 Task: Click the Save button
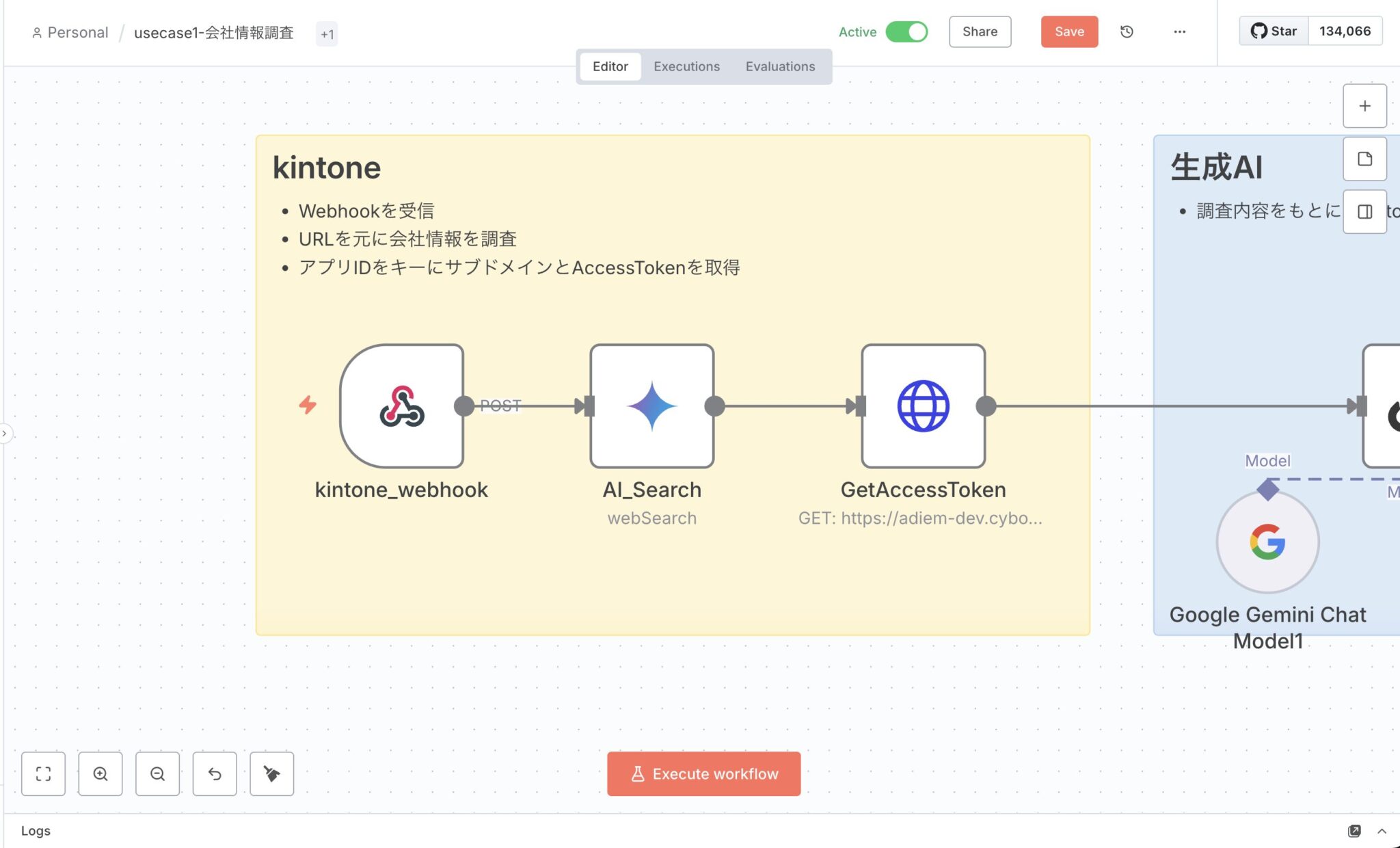pos(1069,31)
